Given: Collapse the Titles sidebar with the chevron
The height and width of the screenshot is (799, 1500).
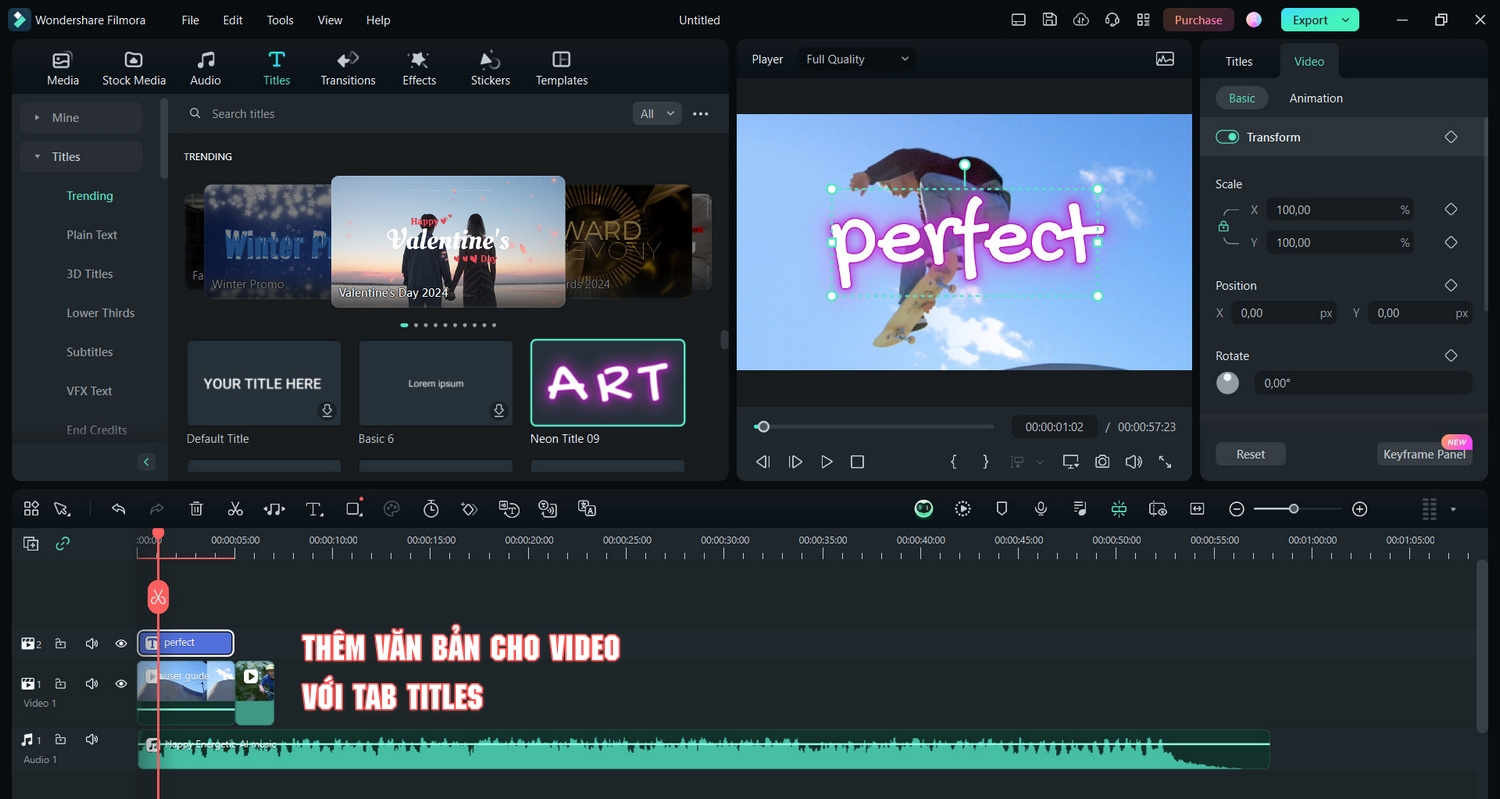Looking at the screenshot, I should coord(146,461).
